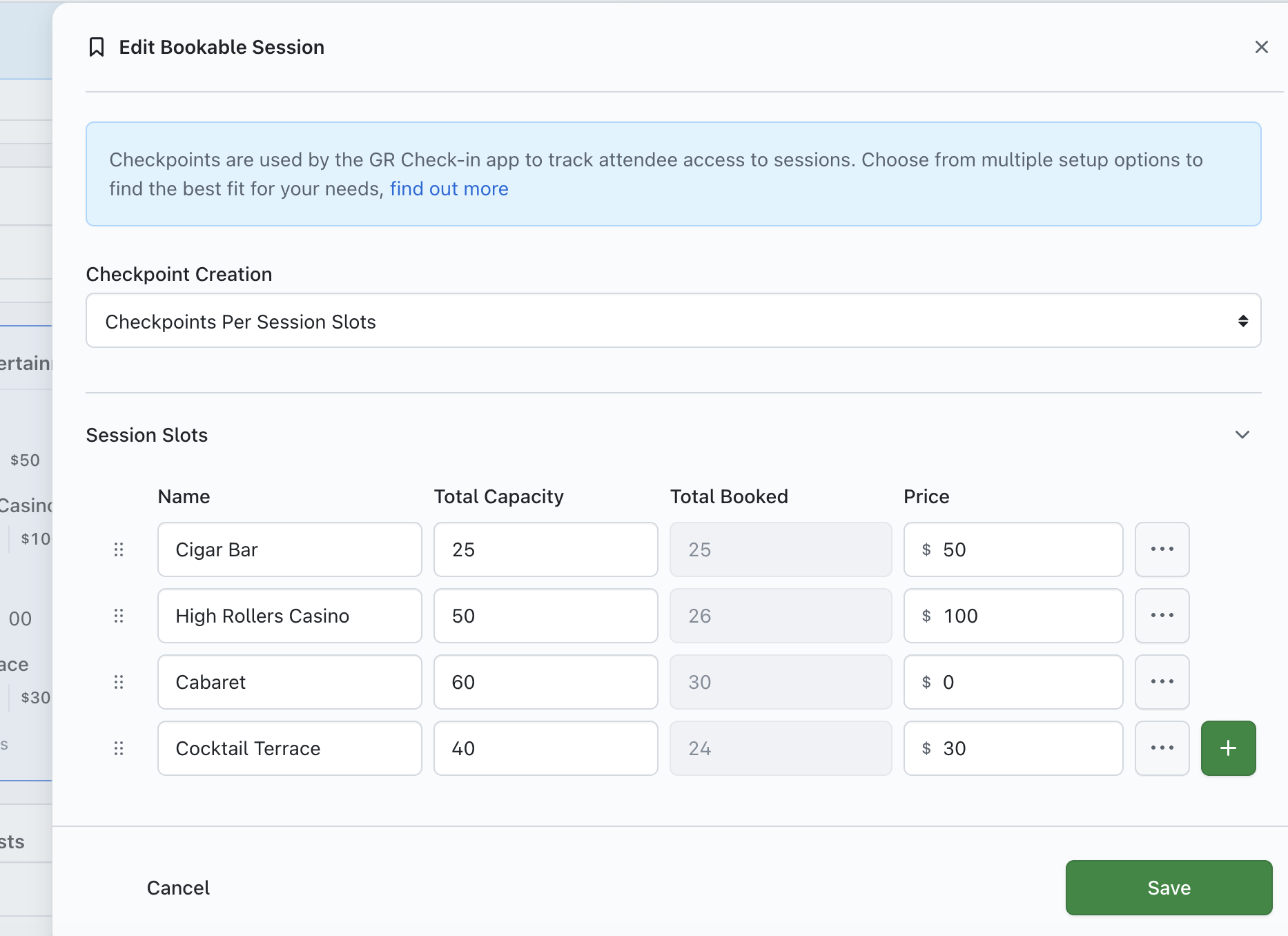Screen dimensions: 1288x936
Task: Add a new session slot with plus button
Action: click(1228, 748)
